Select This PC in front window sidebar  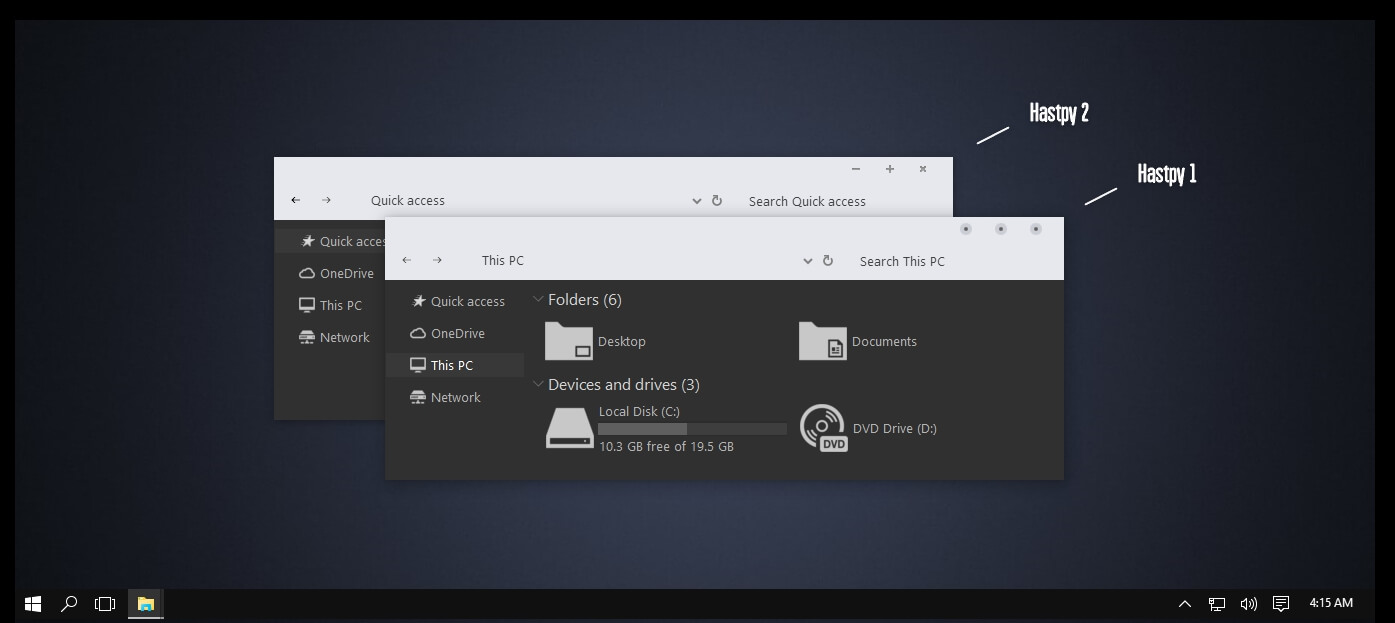click(x=456, y=365)
